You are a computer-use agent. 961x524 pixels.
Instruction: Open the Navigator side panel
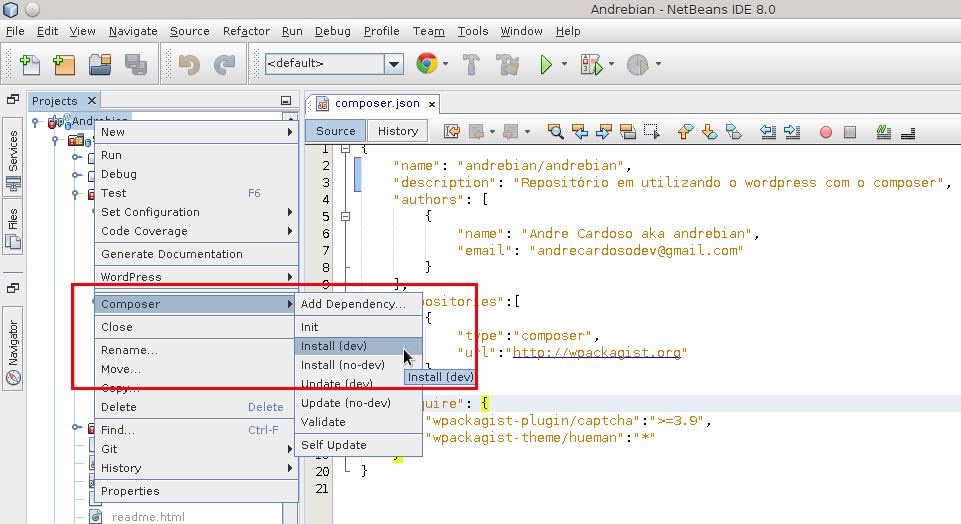pyautogui.click(x=13, y=348)
